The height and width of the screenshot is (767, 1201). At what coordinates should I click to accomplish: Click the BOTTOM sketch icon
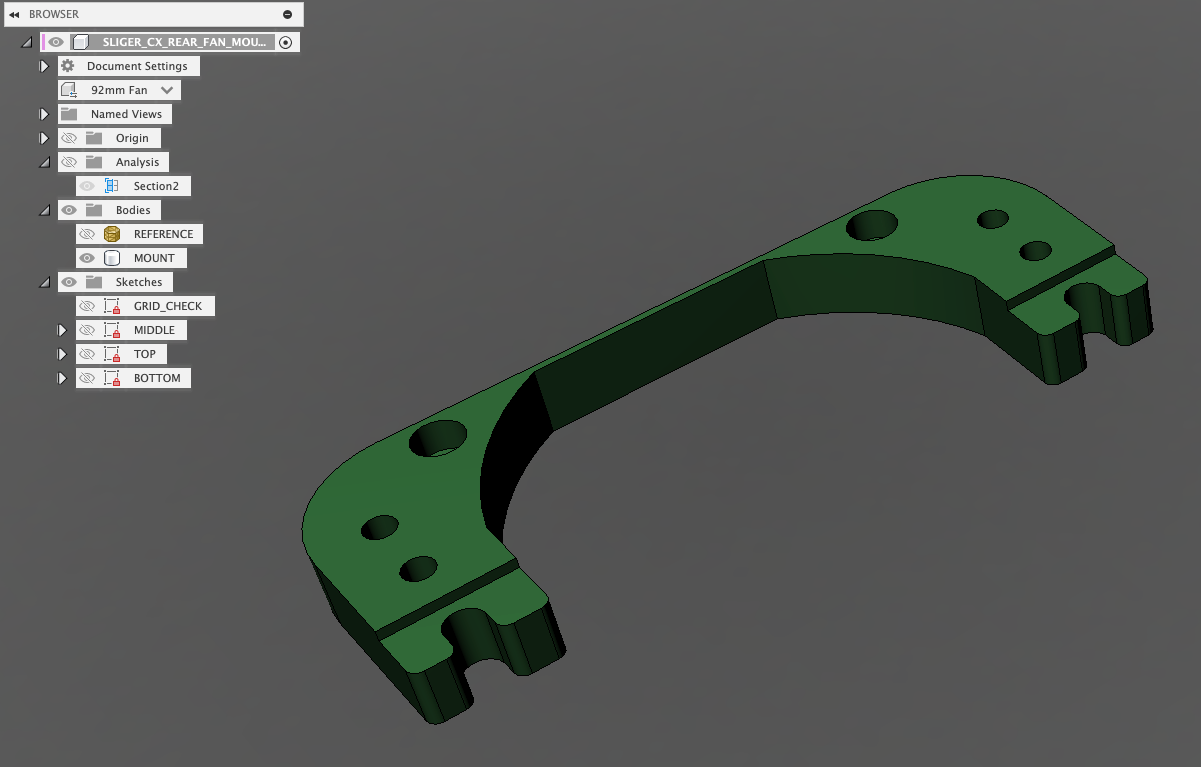[x=112, y=378]
